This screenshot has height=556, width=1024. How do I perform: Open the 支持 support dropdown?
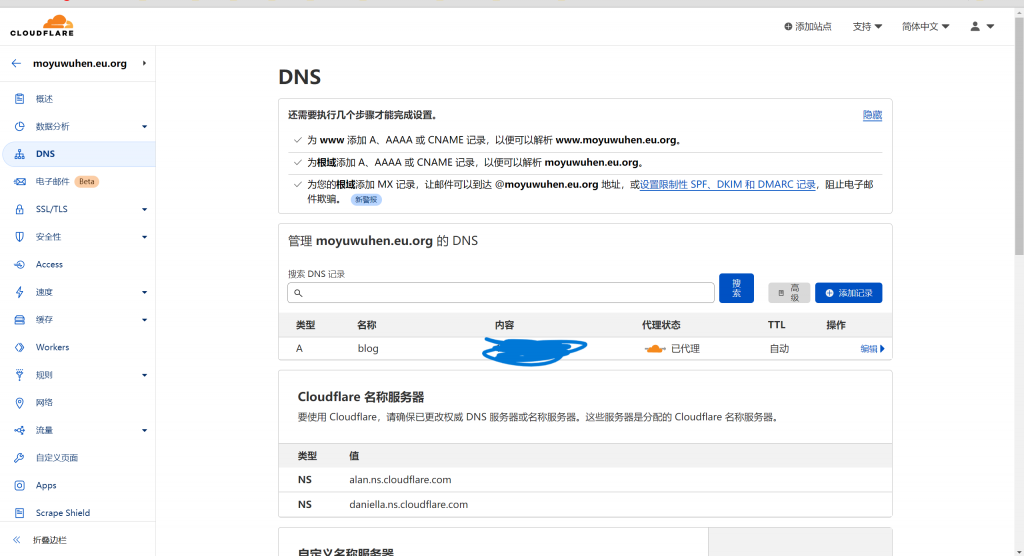[x=867, y=26]
